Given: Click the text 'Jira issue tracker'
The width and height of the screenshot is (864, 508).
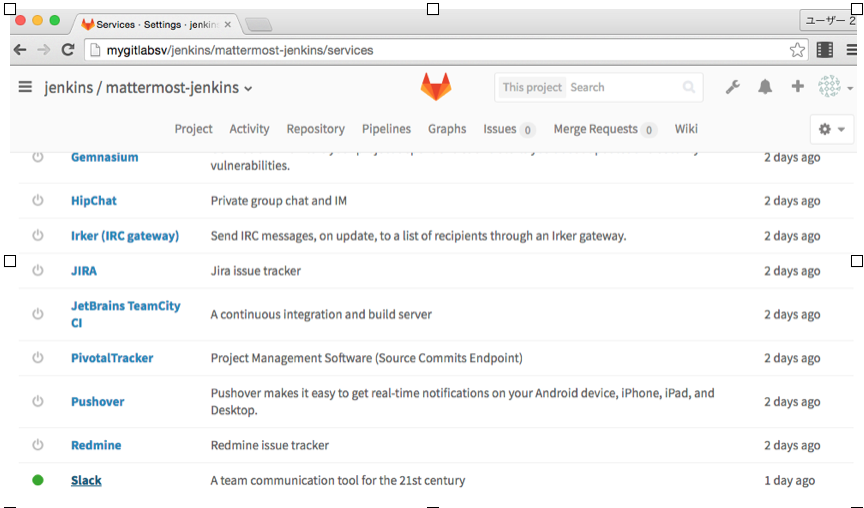Looking at the screenshot, I should click(x=256, y=271).
